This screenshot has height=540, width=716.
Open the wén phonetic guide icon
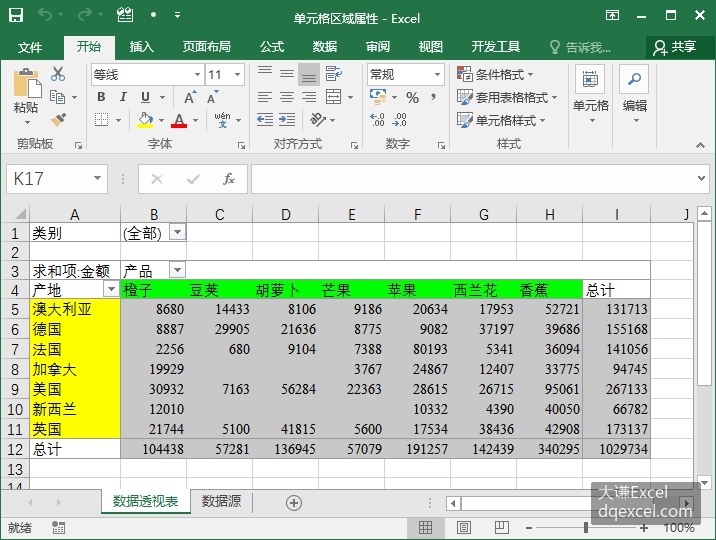click(x=222, y=120)
